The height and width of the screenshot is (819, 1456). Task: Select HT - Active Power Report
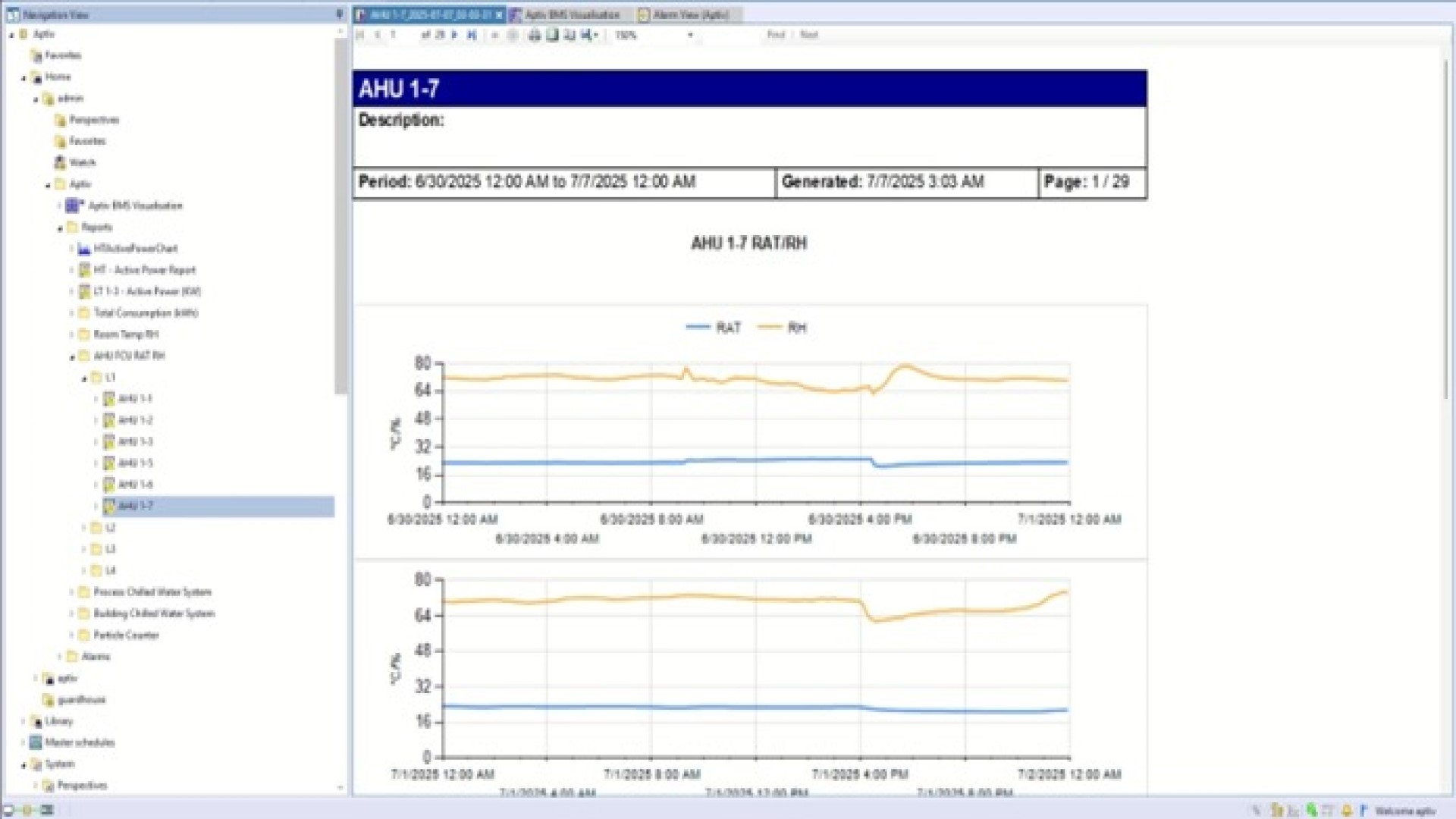(x=144, y=270)
